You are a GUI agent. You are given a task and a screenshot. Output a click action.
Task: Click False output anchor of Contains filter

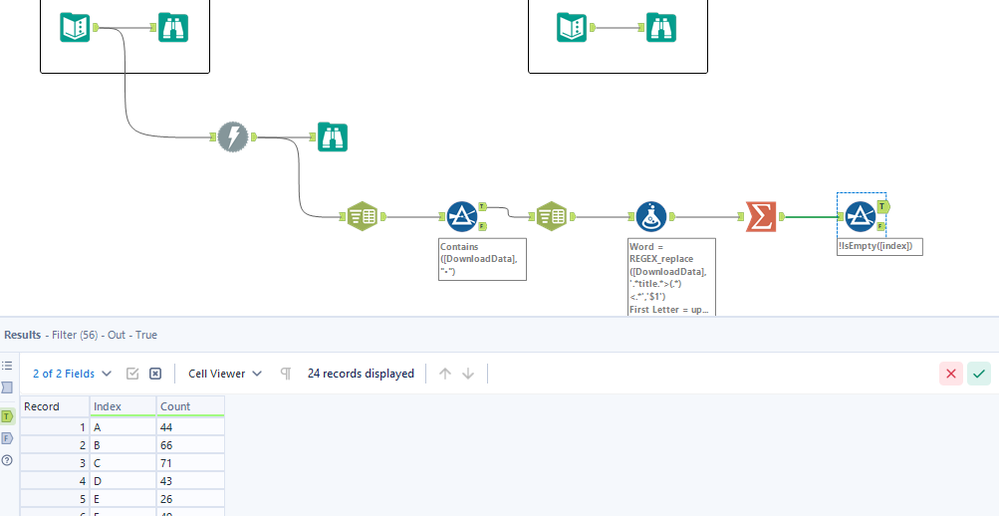pyautogui.click(x=482, y=226)
